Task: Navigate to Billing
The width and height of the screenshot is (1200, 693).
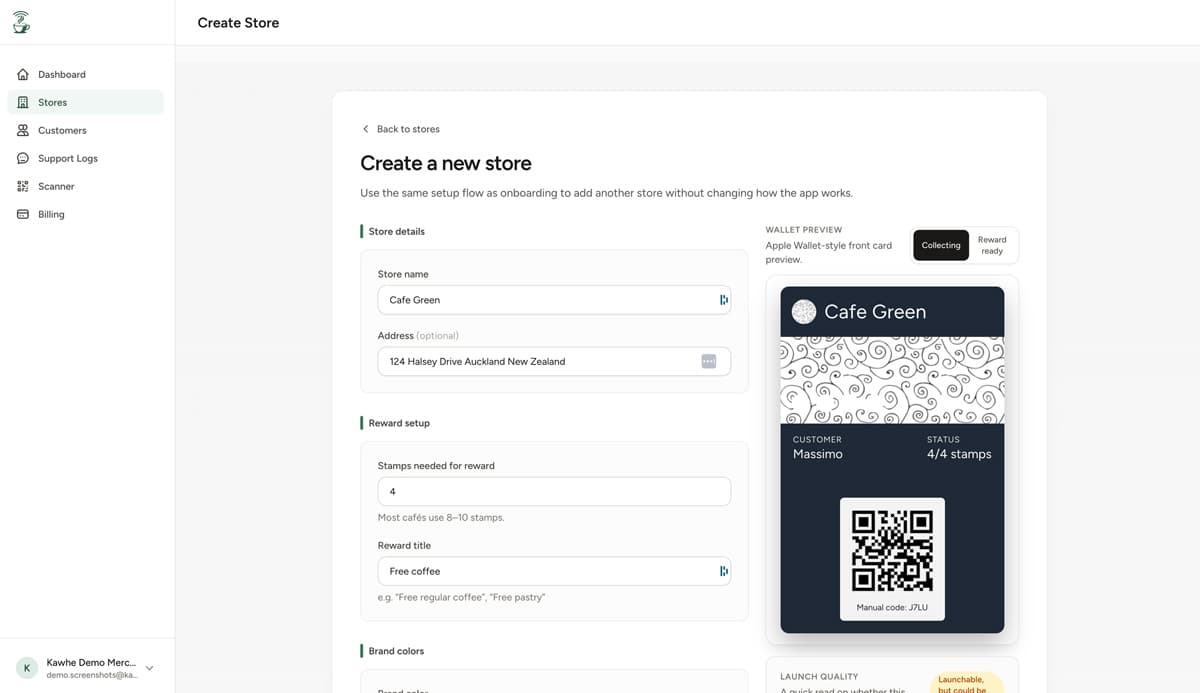Action: [x=86, y=214]
